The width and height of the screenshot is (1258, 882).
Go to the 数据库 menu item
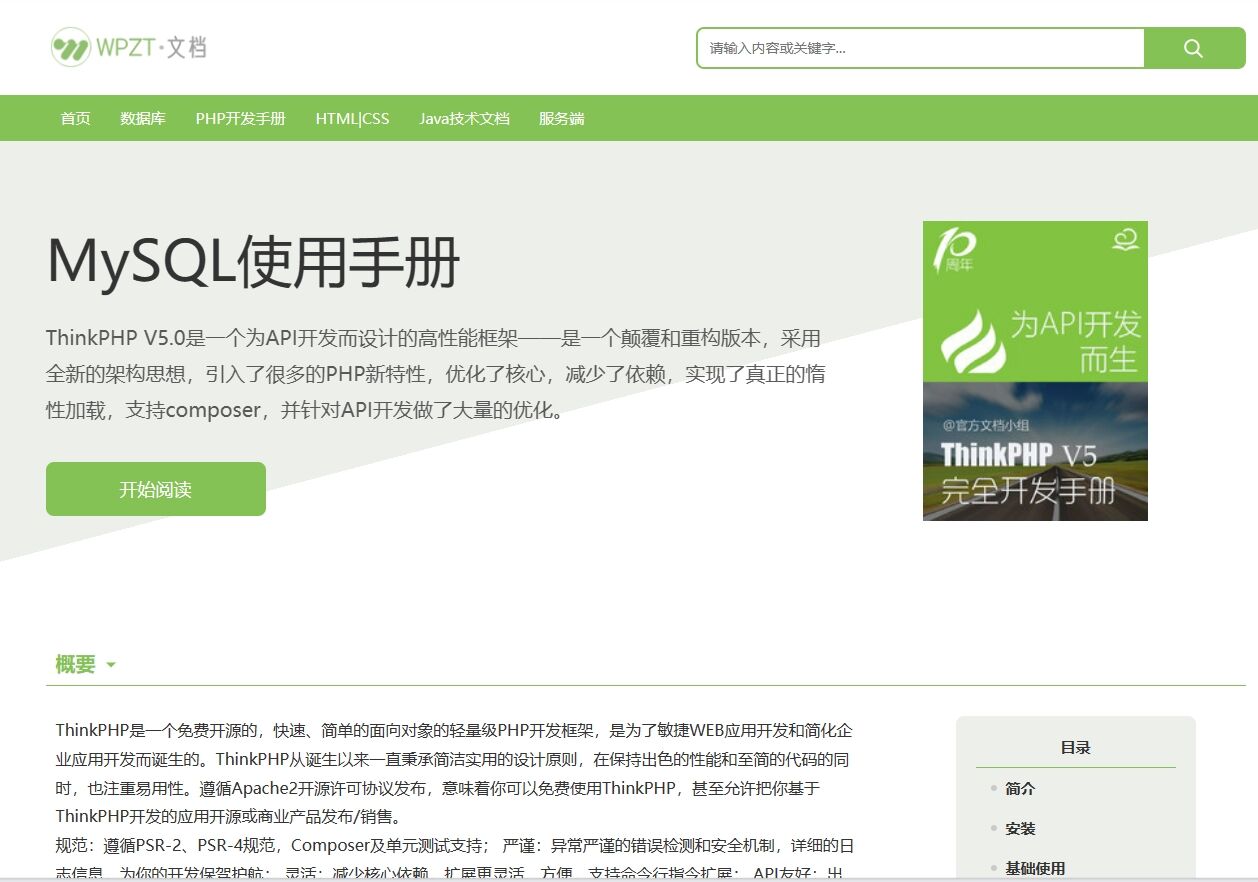[x=143, y=118]
